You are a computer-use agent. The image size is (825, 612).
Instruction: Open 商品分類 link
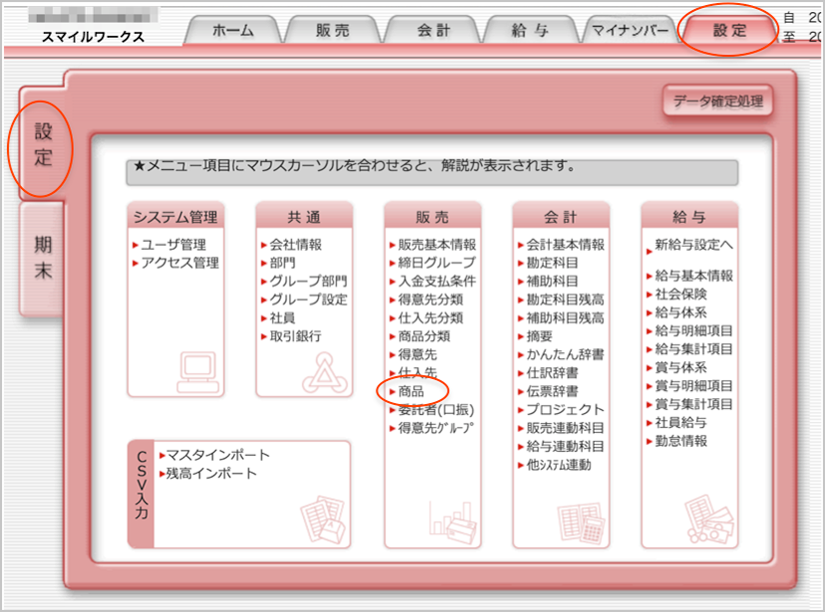click(x=424, y=336)
